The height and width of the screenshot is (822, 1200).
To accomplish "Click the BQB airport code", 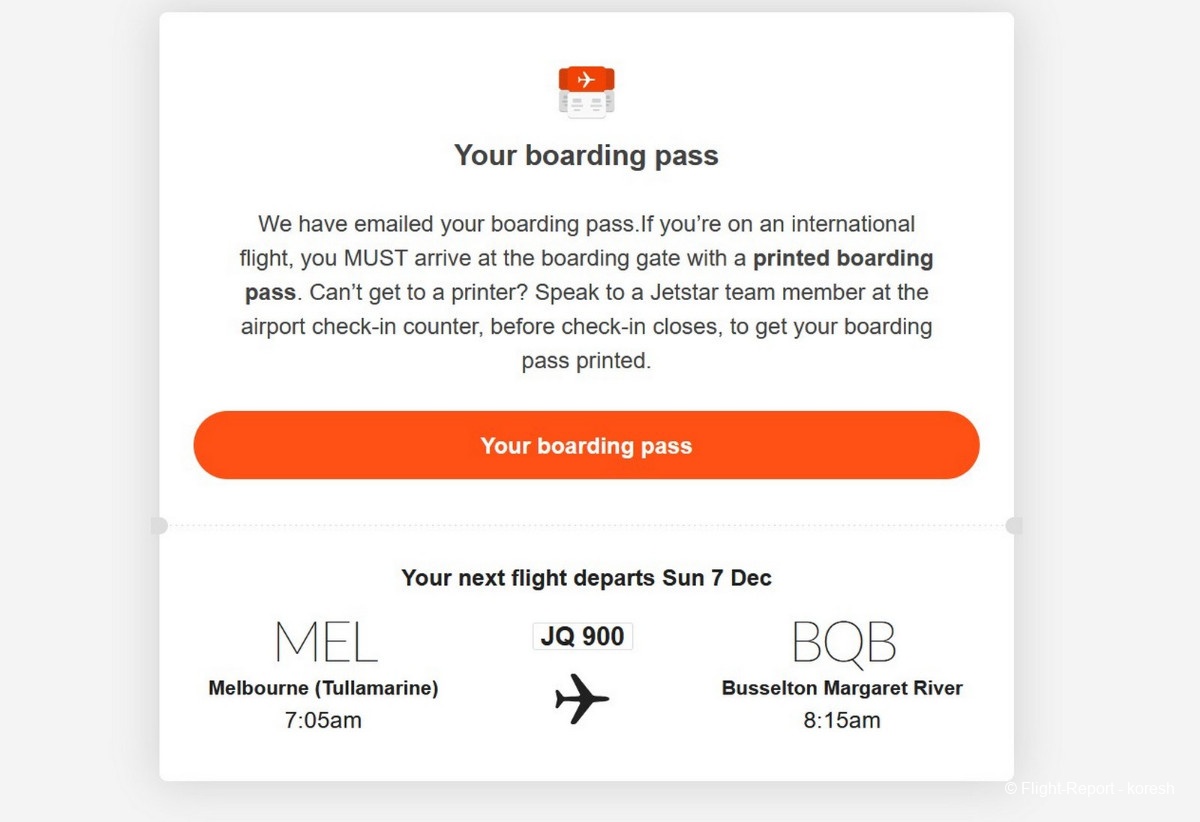I will pyautogui.click(x=843, y=642).
